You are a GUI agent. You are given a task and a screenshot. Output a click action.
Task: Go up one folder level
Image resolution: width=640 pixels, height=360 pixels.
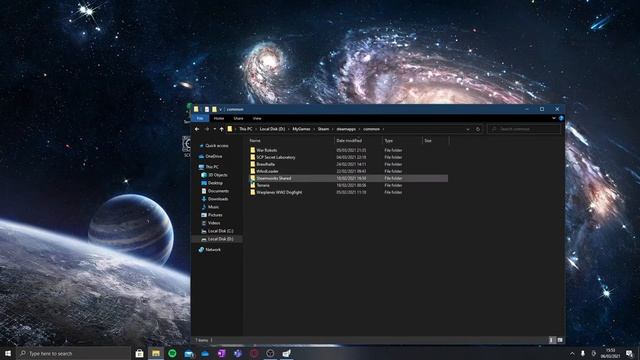coord(222,129)
